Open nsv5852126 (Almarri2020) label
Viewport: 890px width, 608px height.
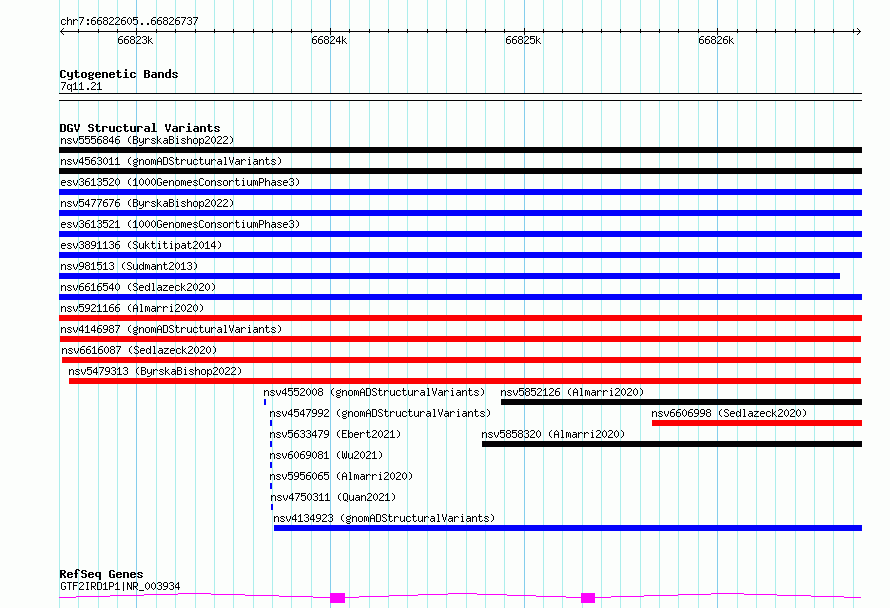pyautogui.click(x=572, y=392)
